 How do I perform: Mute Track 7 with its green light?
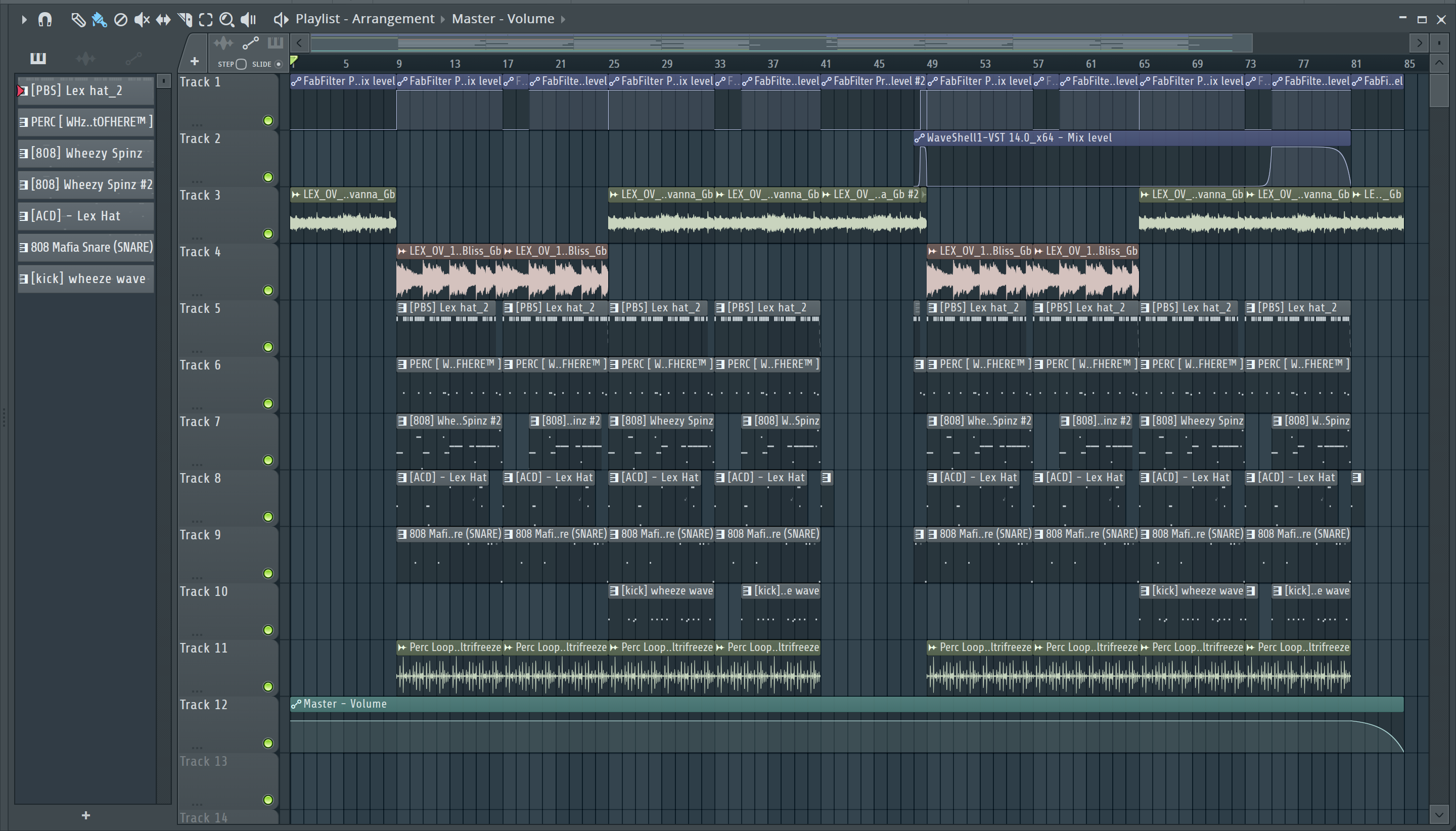267,460
